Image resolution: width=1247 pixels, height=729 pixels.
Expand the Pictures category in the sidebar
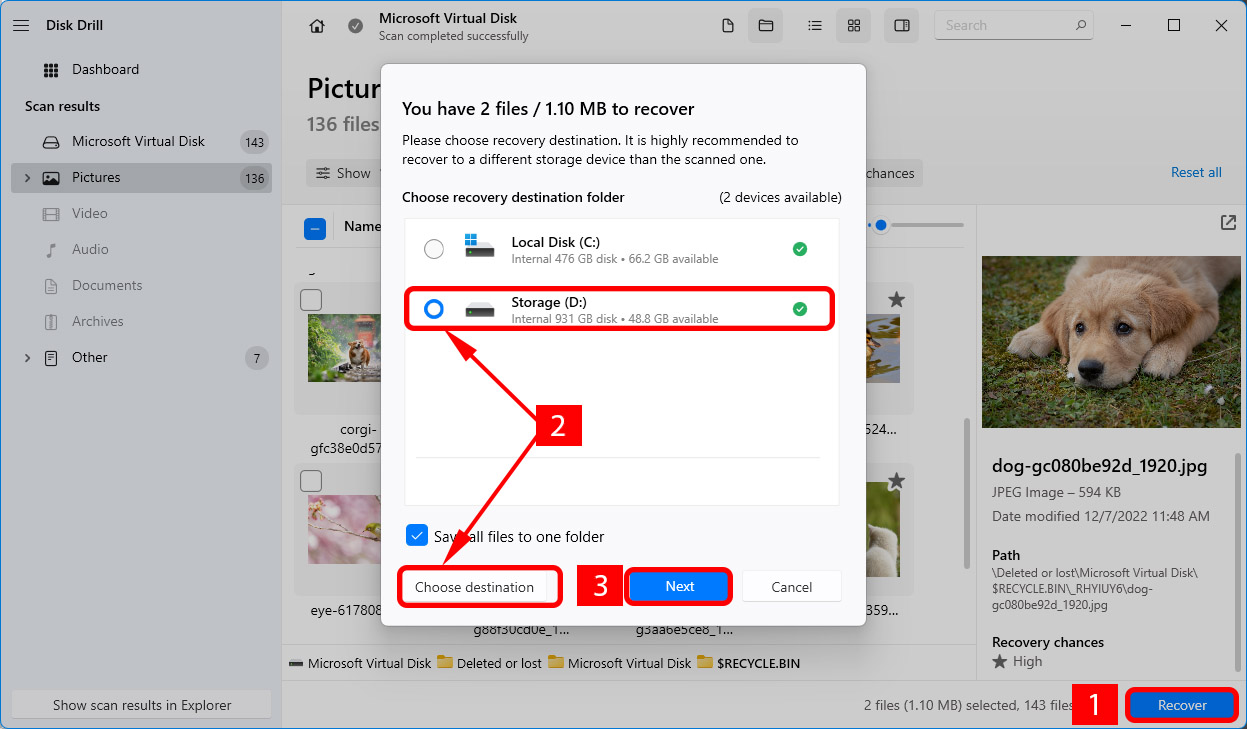pos(27,177)
